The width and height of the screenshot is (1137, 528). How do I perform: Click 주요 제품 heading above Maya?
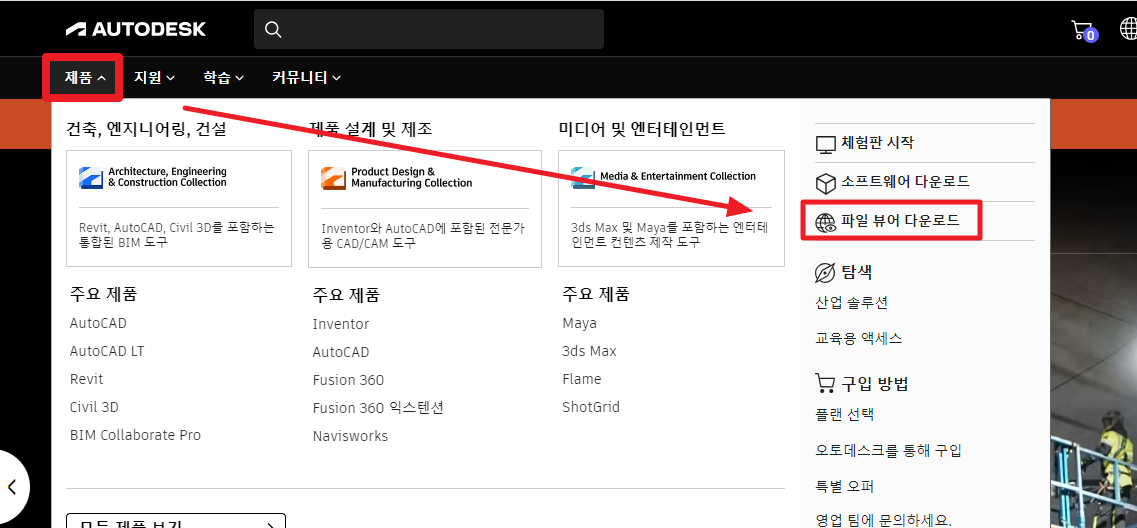pos(596,294)
